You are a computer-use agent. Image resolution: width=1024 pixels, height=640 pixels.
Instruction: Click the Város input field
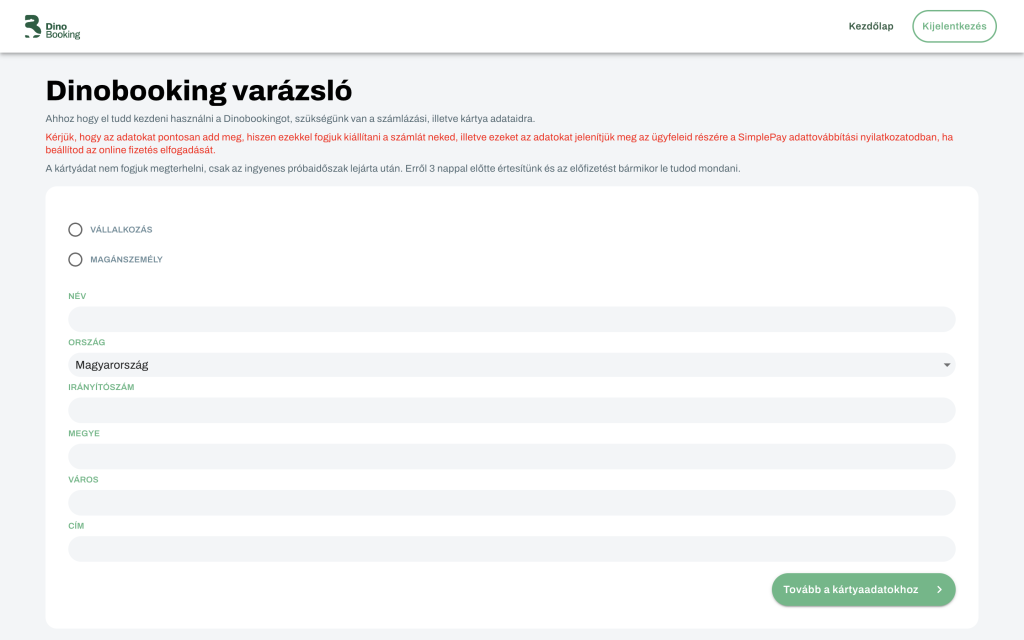click(x=511, y=503)
